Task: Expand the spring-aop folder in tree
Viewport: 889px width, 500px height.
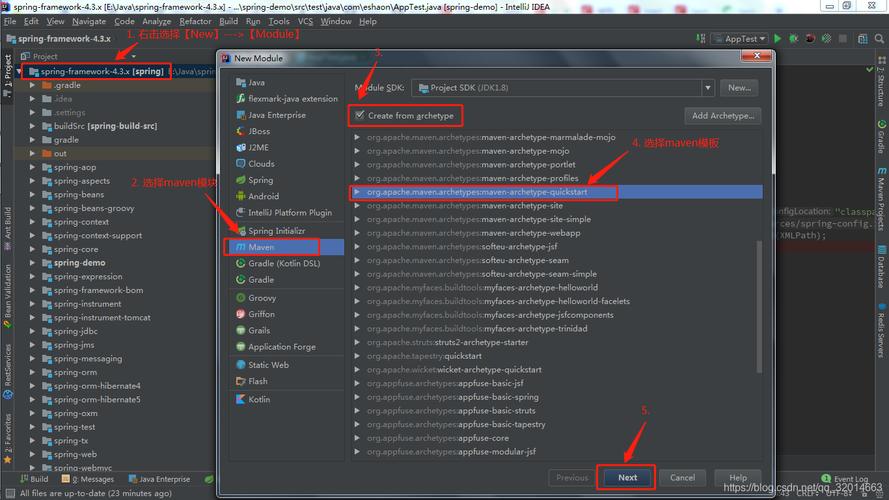Action: pyautogui.click(x=32, y=167)
